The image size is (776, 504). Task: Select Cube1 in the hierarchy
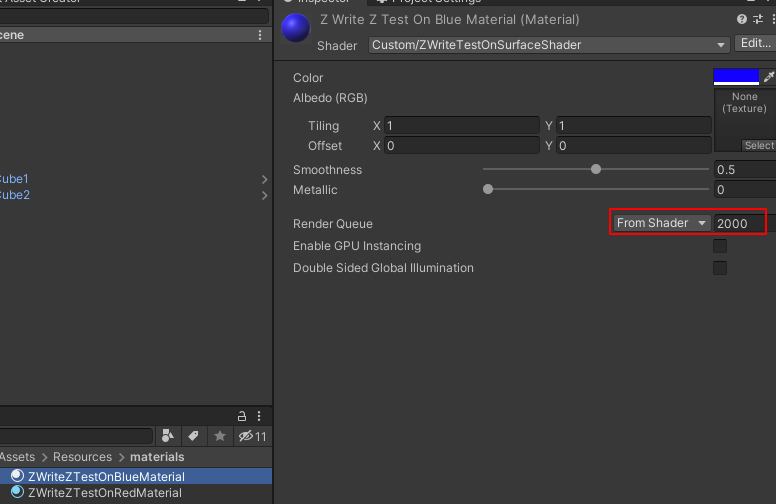[x=14, y=179]
